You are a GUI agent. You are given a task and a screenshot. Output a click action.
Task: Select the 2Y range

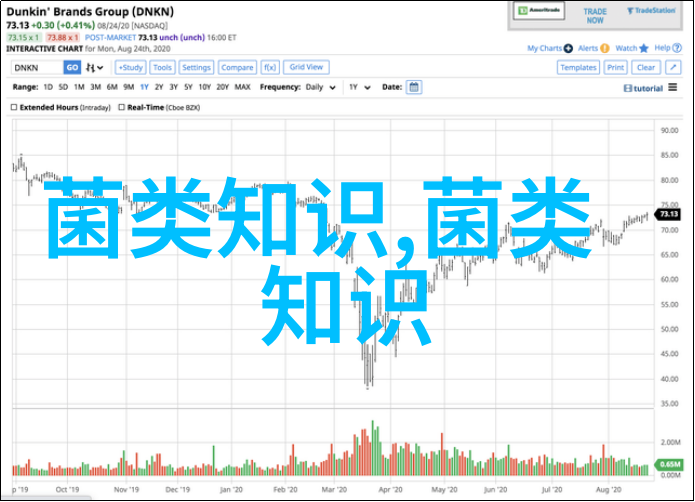159,87
